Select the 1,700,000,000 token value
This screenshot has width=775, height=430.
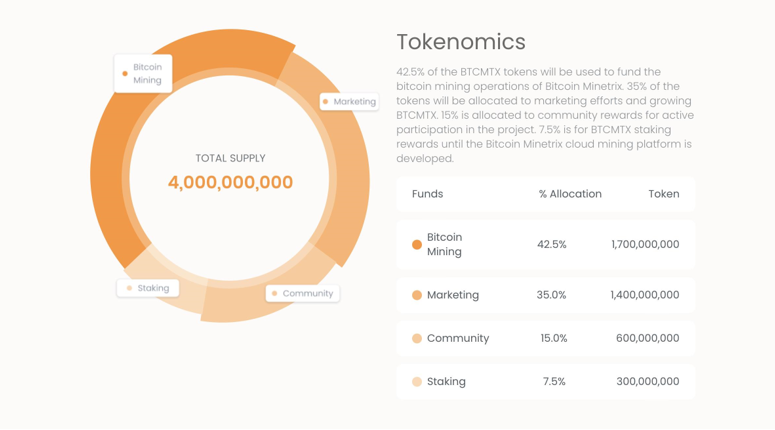tap(645, 244)
